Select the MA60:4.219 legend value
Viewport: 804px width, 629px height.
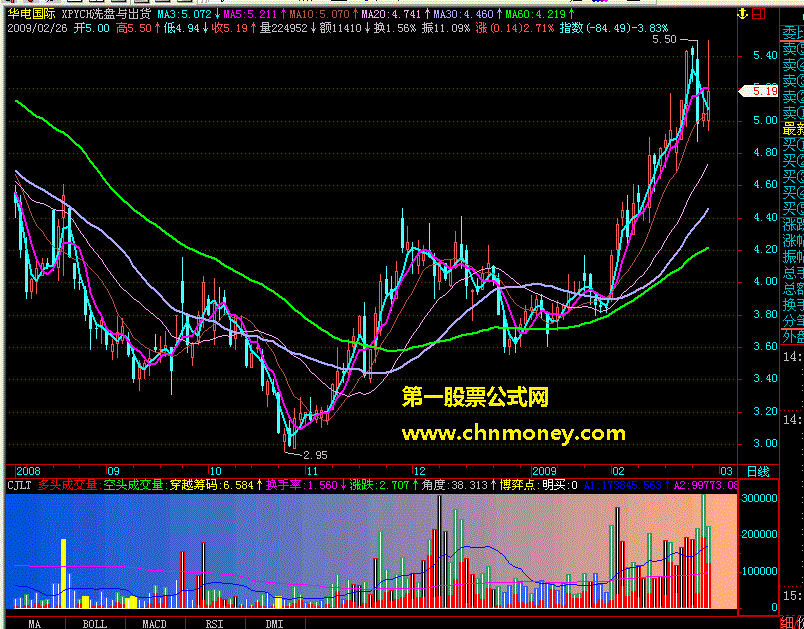coord(535,14)
